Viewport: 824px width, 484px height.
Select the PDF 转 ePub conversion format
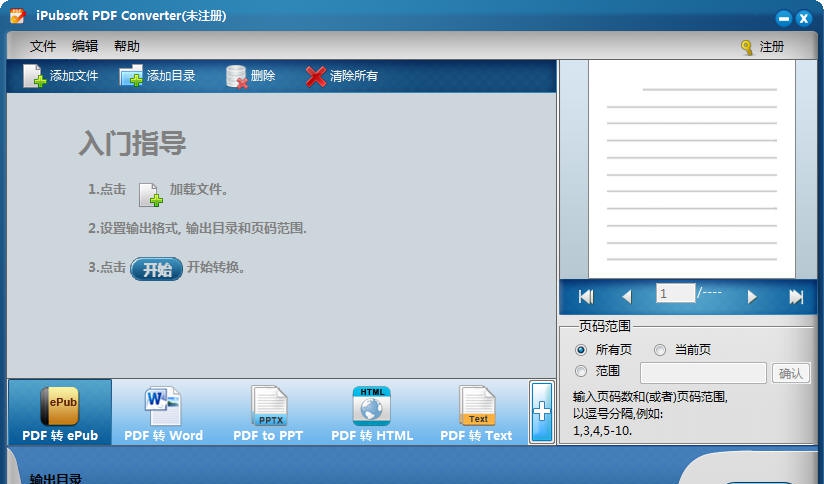click(x=60, y=413)
